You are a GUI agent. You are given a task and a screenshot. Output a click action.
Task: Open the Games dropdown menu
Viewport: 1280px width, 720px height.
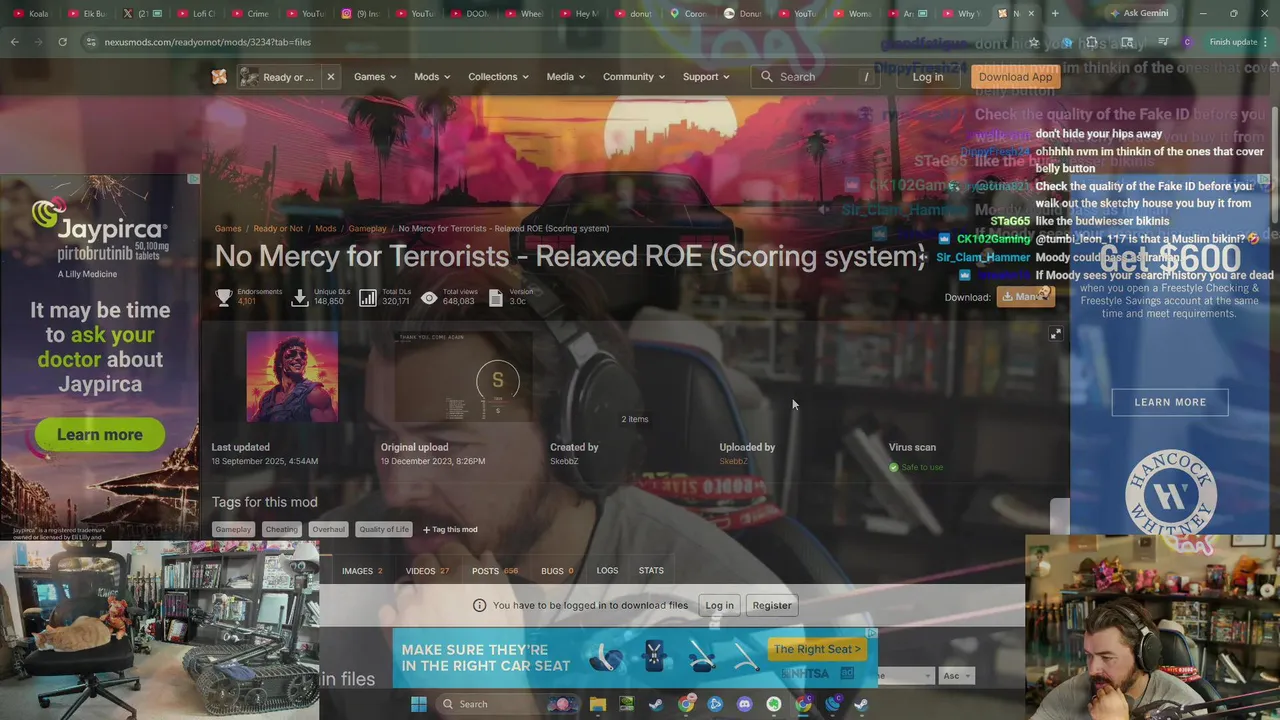375,77
